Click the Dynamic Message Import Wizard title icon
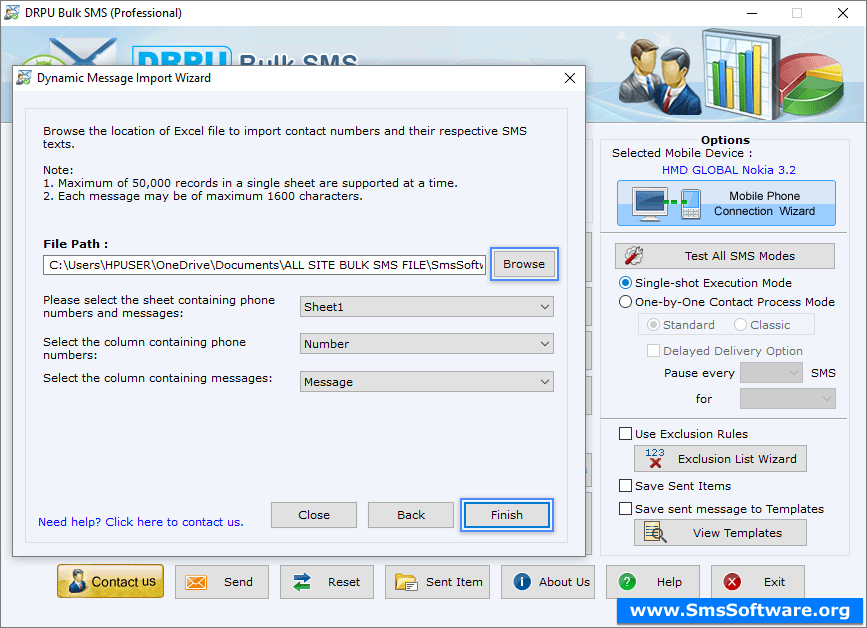This screenshot has height=628, width=867. [x=24, y=78]
